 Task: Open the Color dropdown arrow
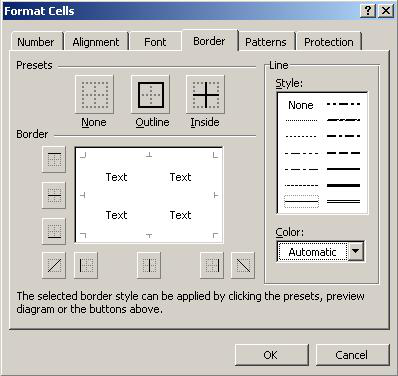[356, 251]
